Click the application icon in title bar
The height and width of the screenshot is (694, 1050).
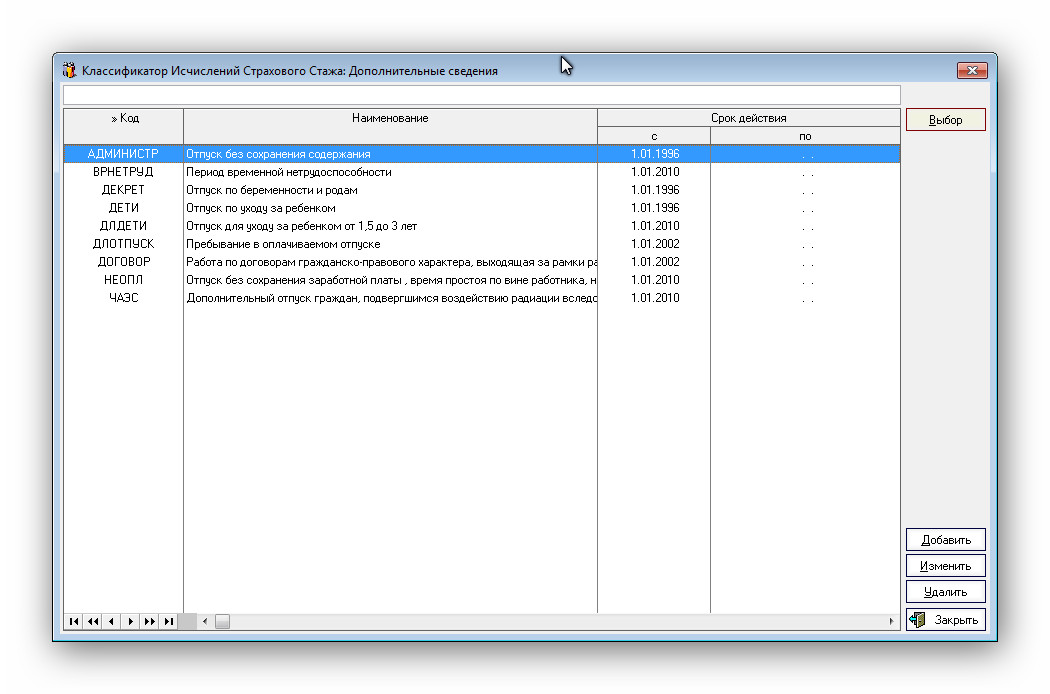coord(69,71)
